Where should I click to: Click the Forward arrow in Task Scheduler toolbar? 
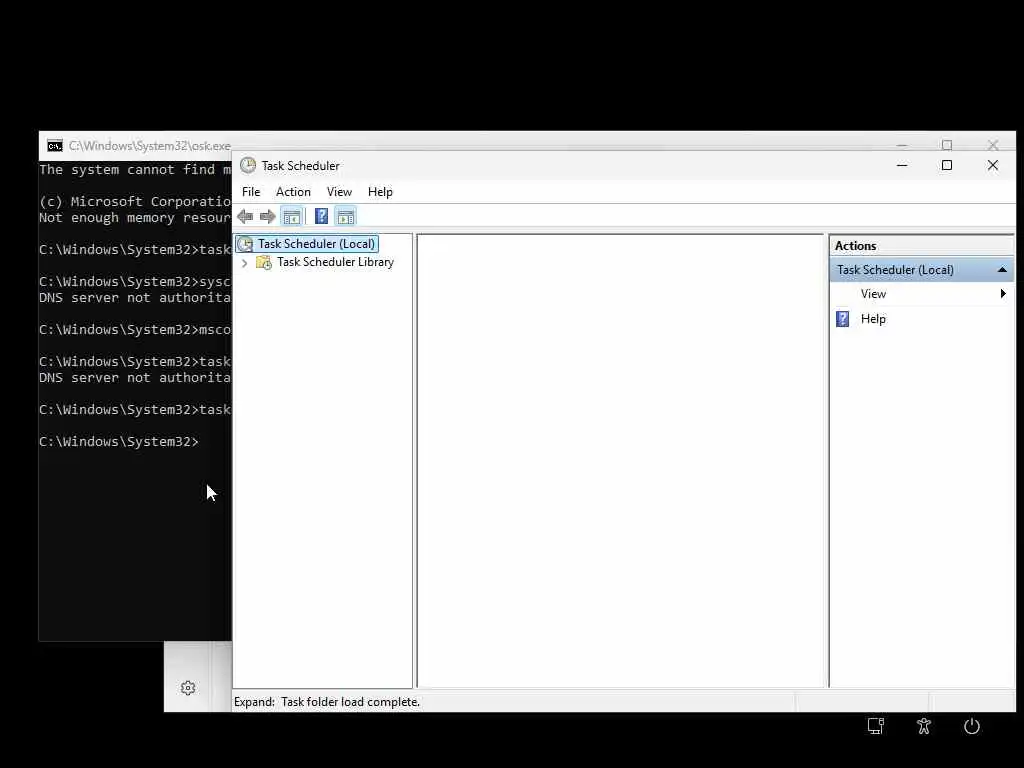point(267,217)
